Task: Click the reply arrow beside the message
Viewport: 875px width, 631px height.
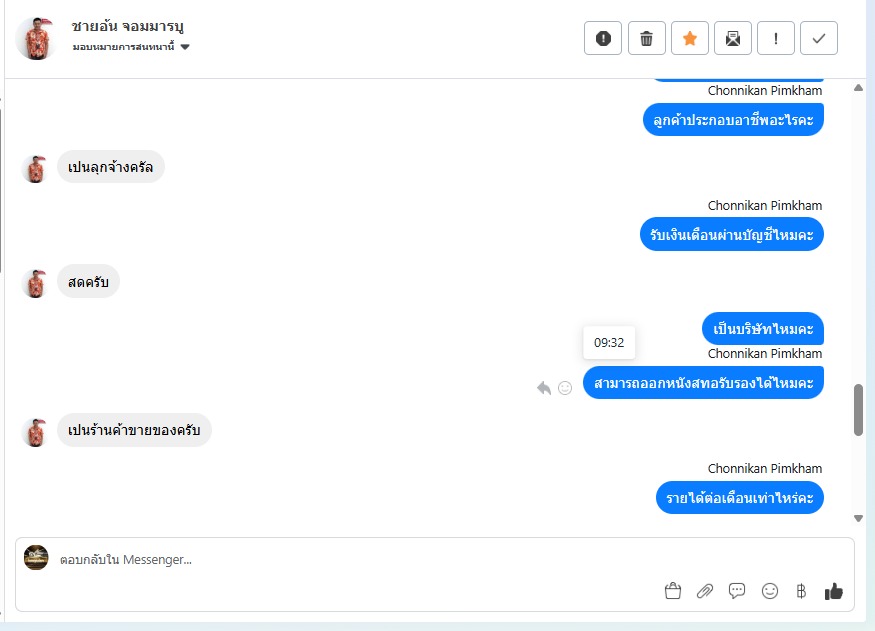Action: [x=544, y=388]
